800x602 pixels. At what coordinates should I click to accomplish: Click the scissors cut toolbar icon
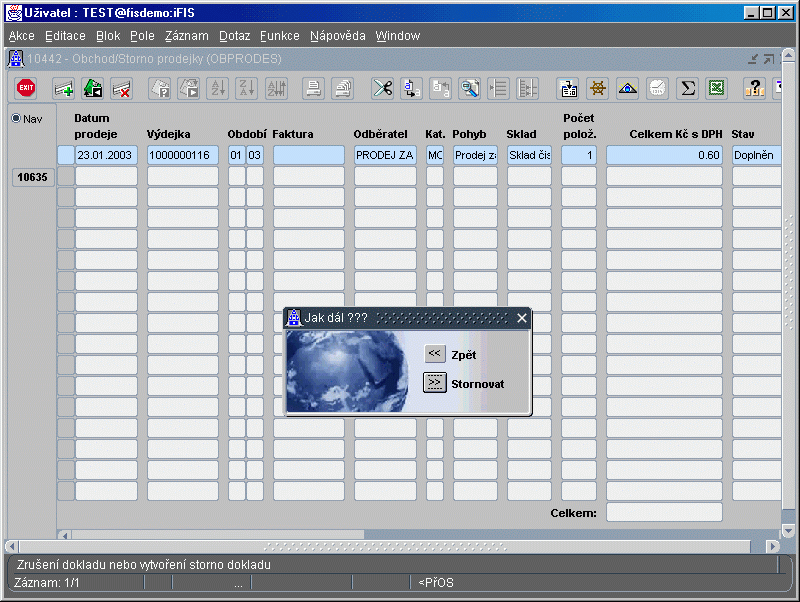(382, 88)
